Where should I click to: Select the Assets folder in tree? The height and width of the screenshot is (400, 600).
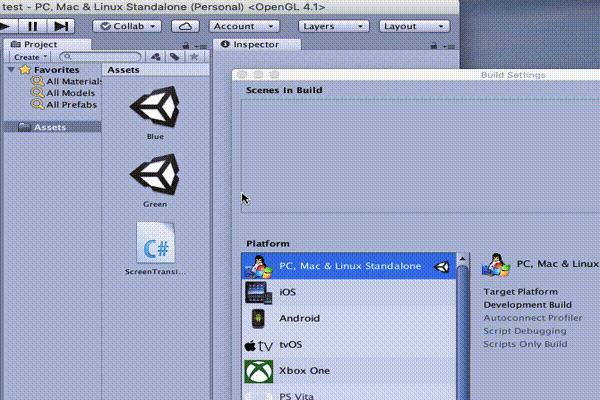pos(52,127)
